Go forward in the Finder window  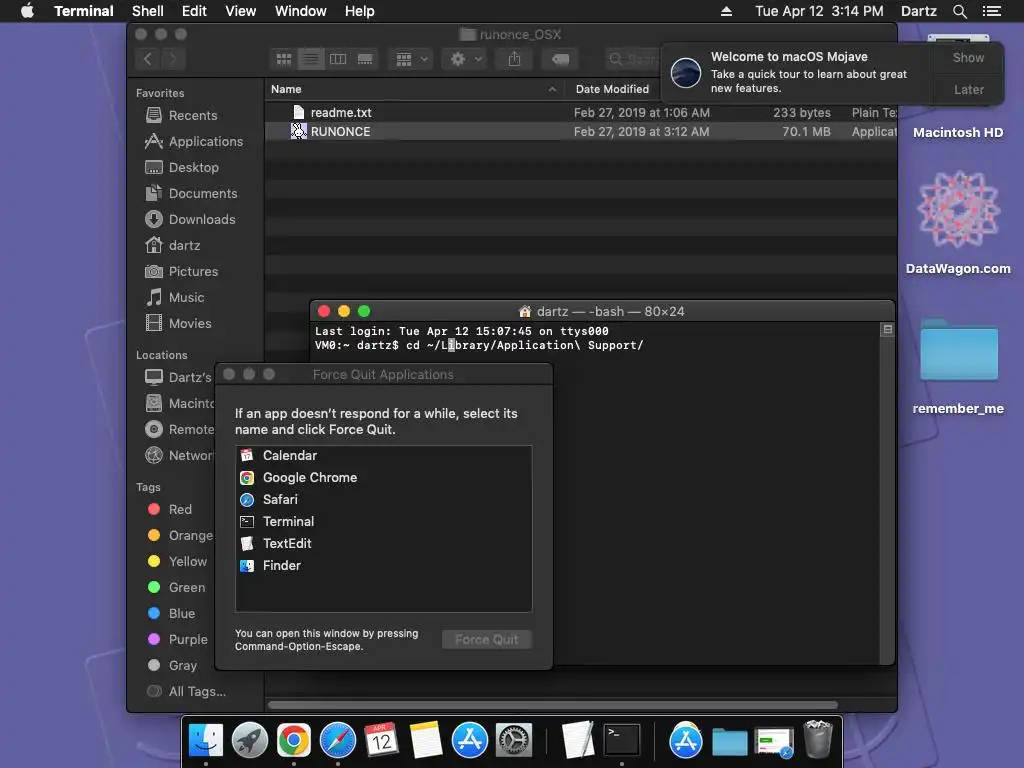click(x=173, y=59)
